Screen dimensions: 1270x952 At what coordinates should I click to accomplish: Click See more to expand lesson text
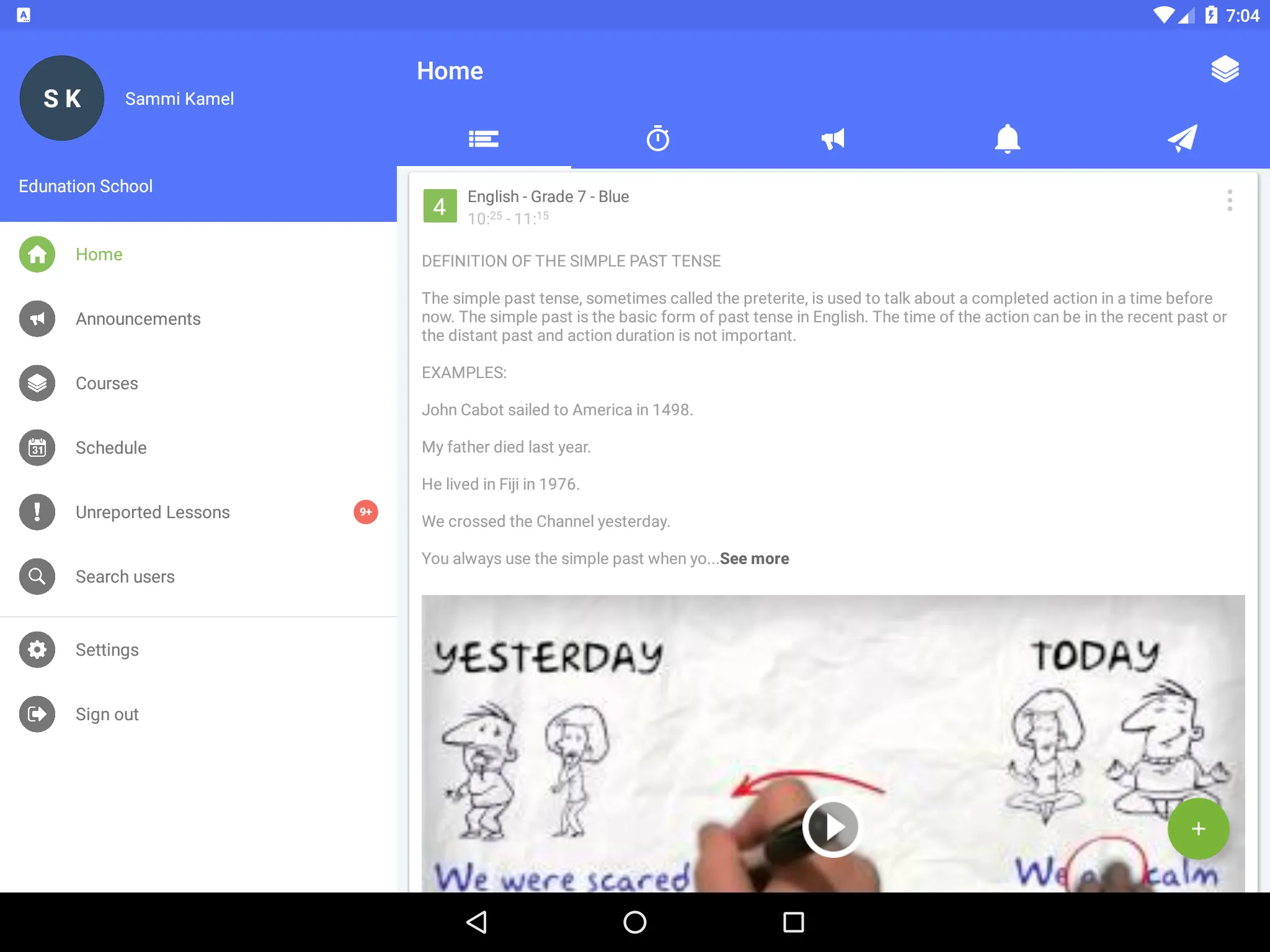pyautogui.click(x=754, y=559)
